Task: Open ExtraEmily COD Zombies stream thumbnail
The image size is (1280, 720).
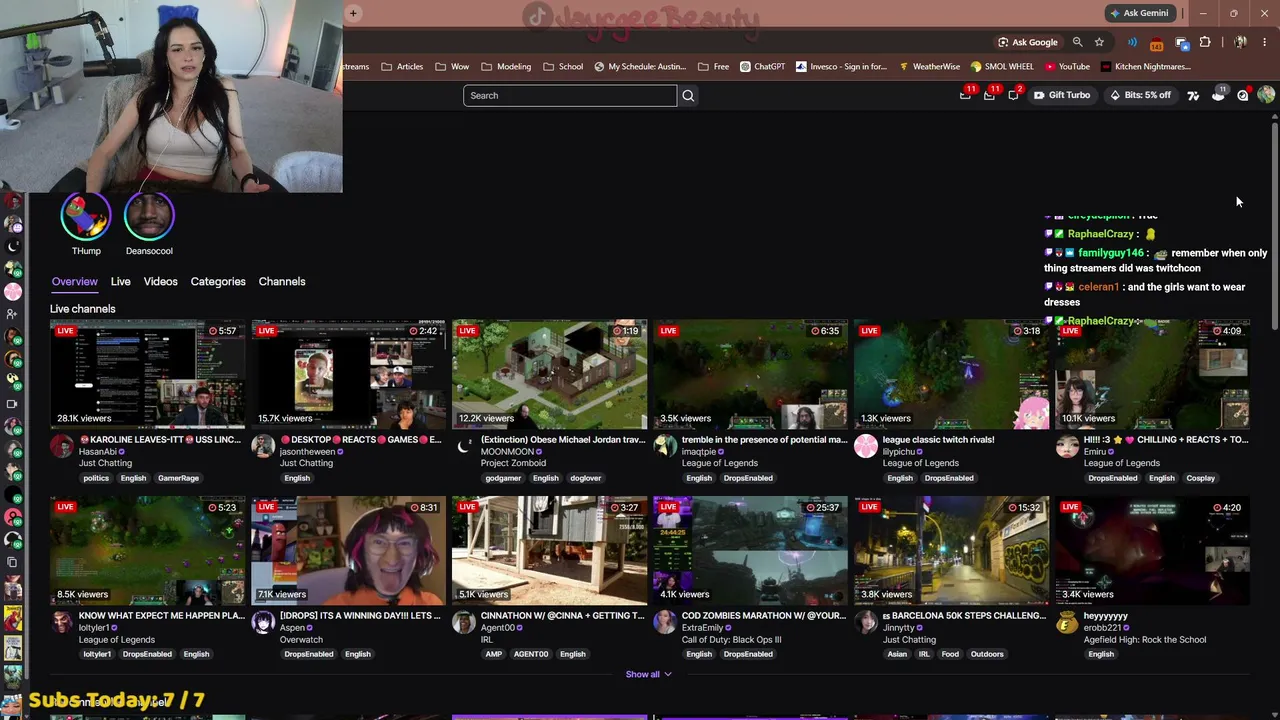Action: coord(751,550)
